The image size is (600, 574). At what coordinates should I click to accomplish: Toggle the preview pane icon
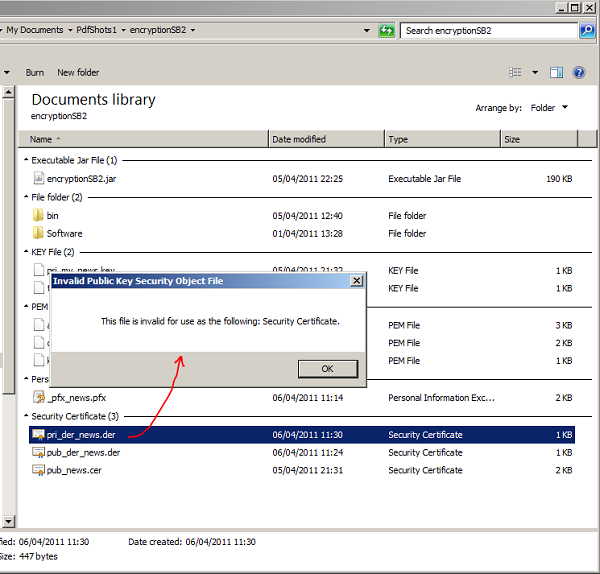[556, 72]
